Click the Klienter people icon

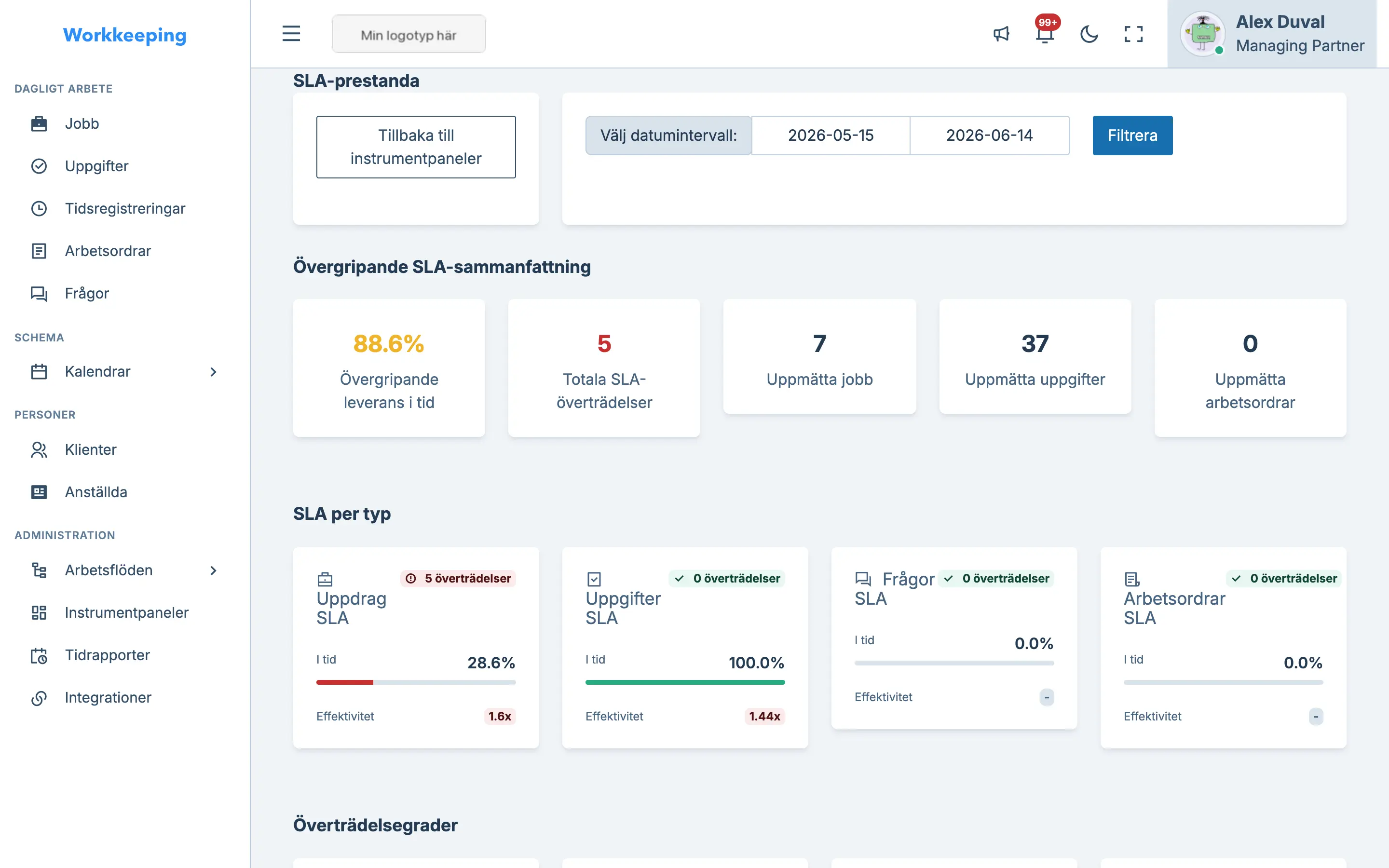click(x=39, y=449)
